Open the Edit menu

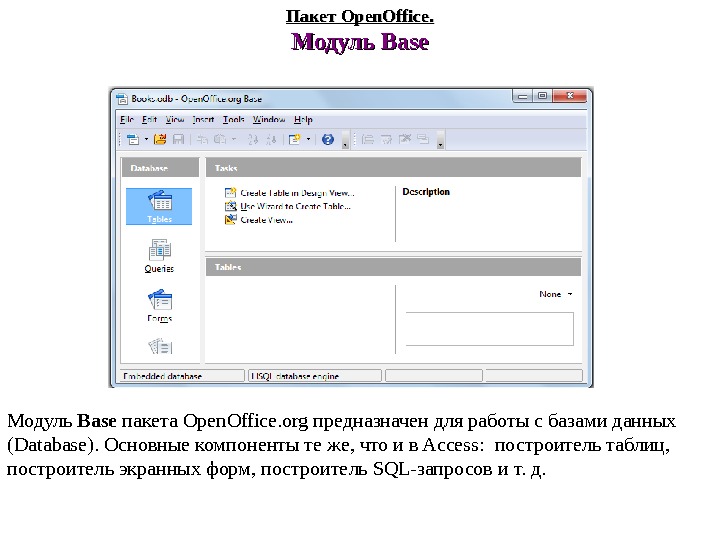[149, 119]
